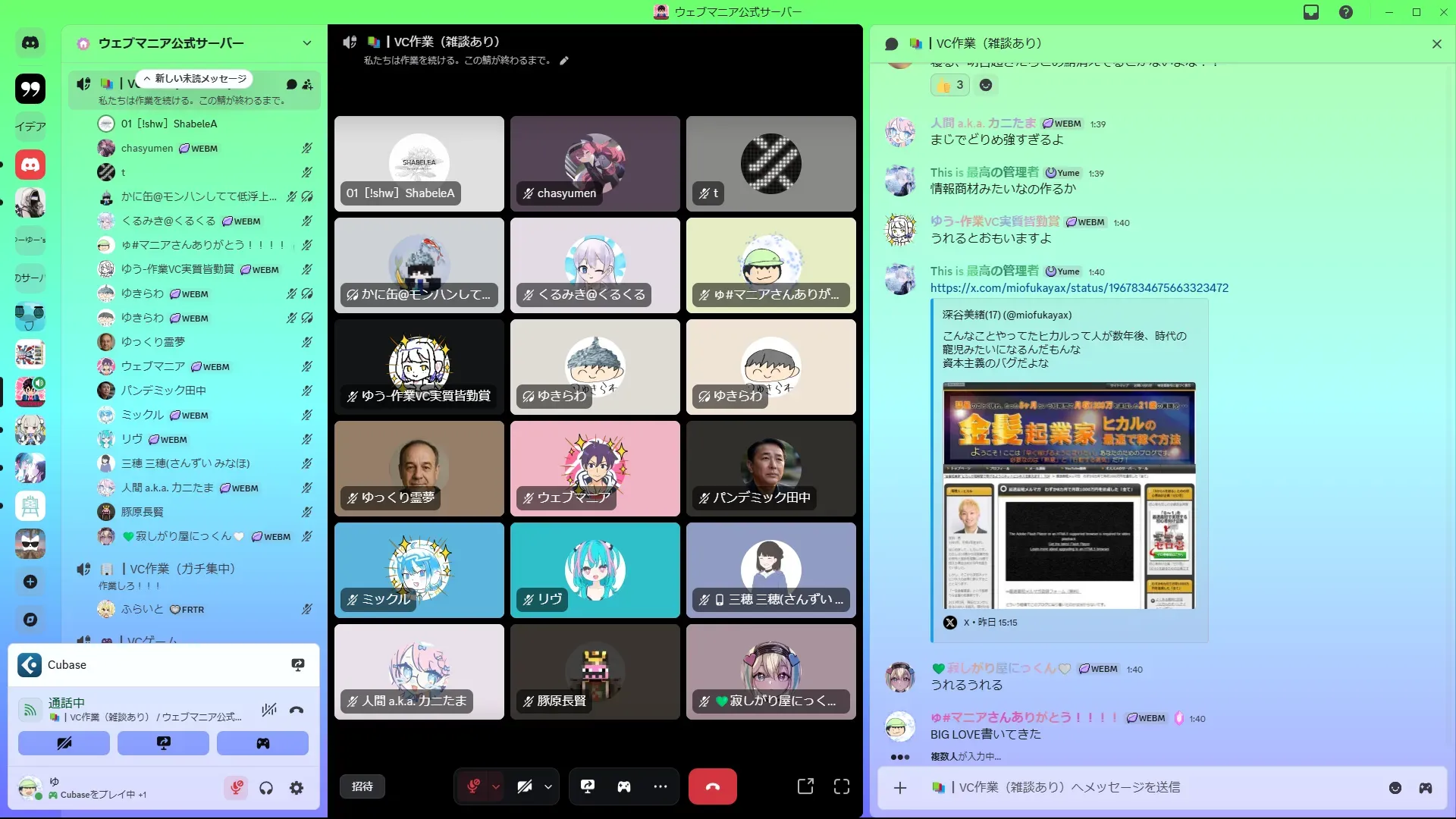This screenshot has width=1456, height=819.
Task: Click the Discord home icon in sidebar
Action: click(30, 43)
